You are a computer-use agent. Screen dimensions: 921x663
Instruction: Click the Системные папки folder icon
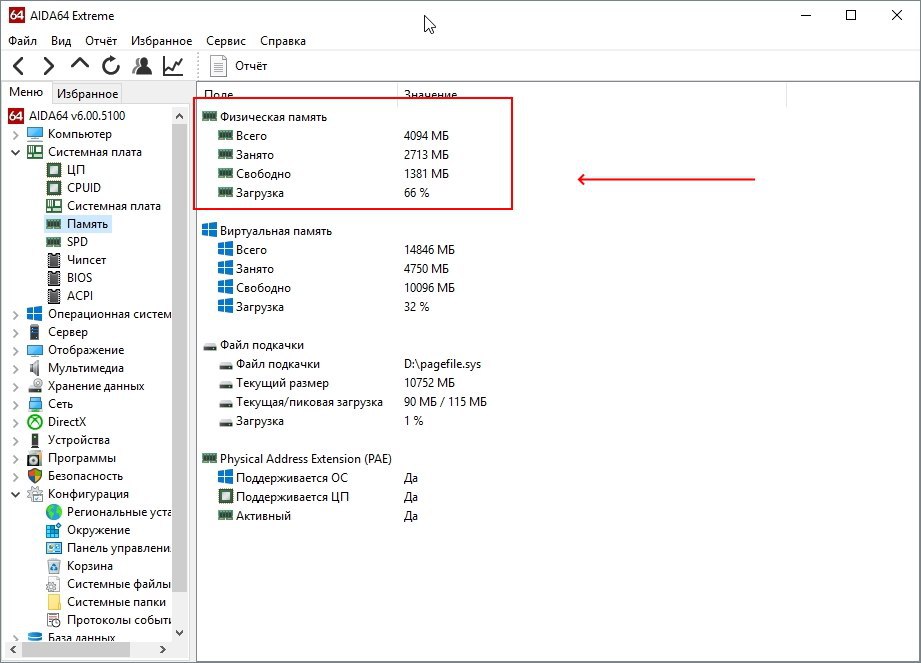click(53, 602)
